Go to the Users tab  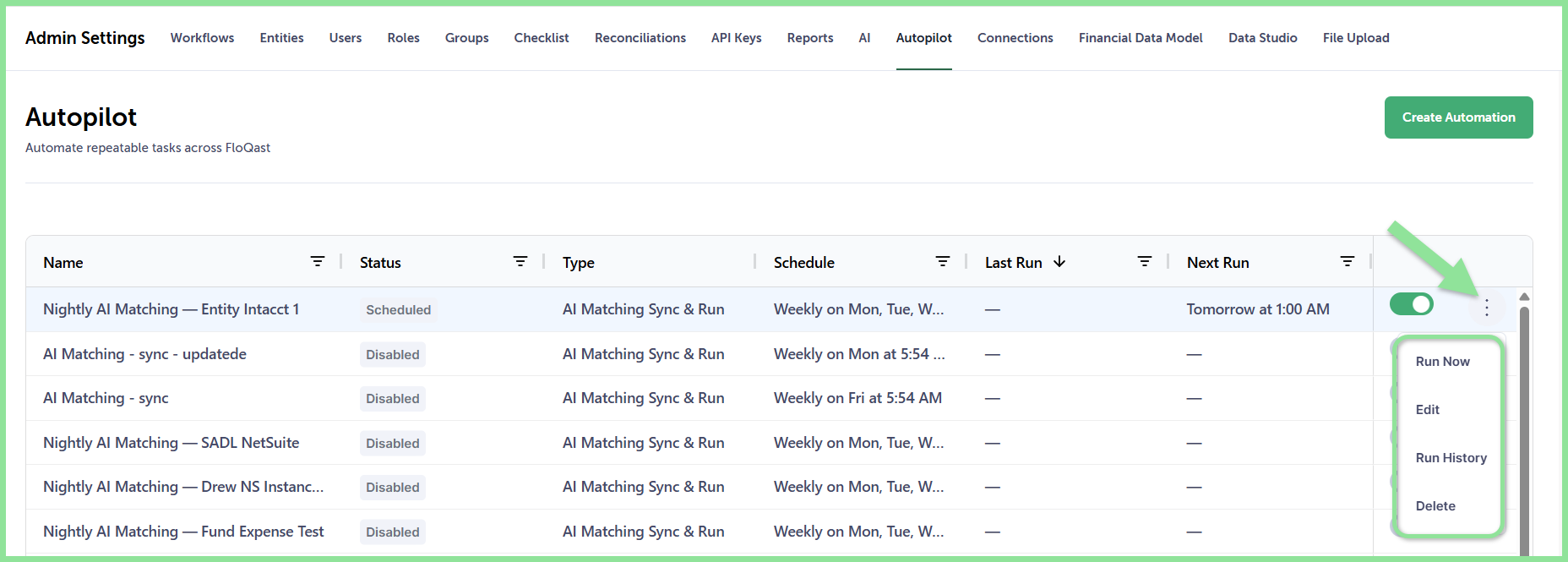pos(346,38)
